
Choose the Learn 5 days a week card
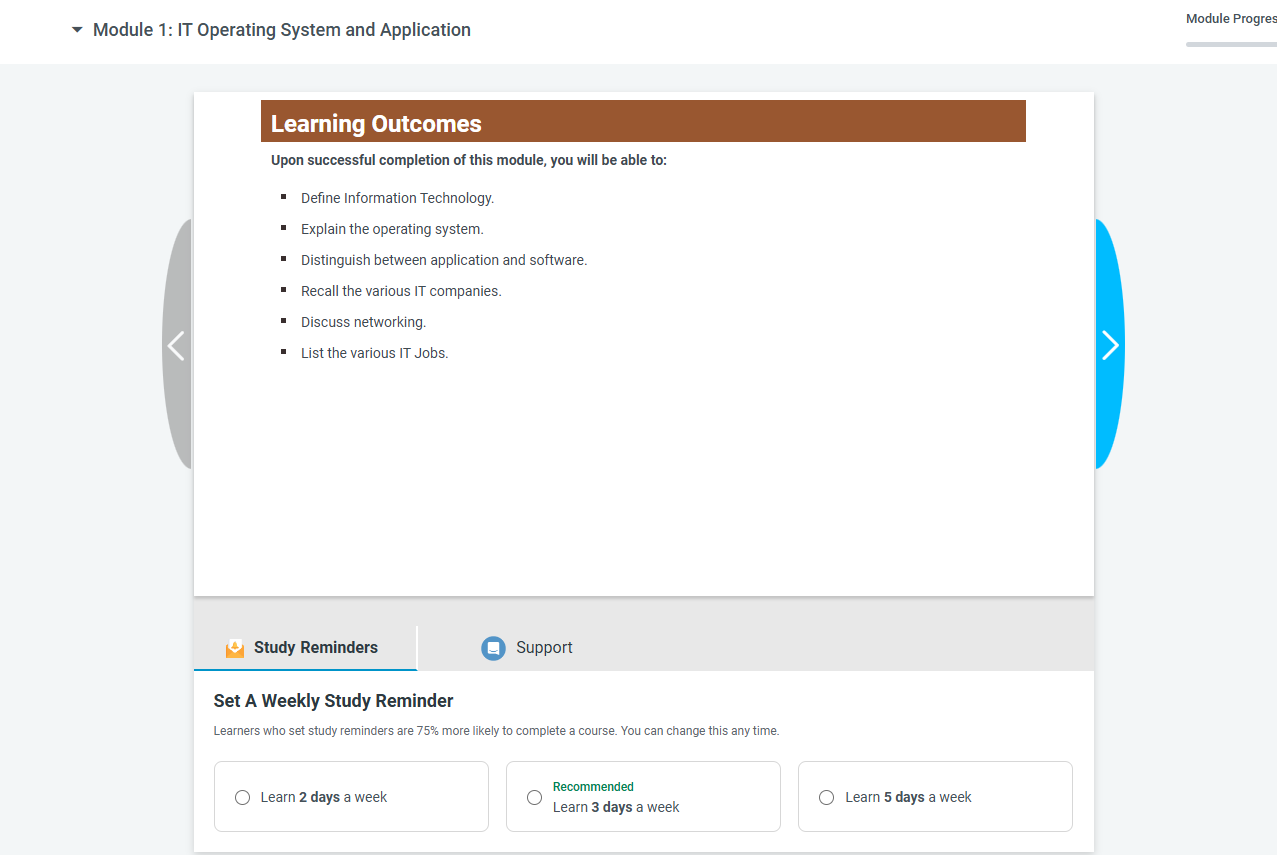click(x=935, y=796)
